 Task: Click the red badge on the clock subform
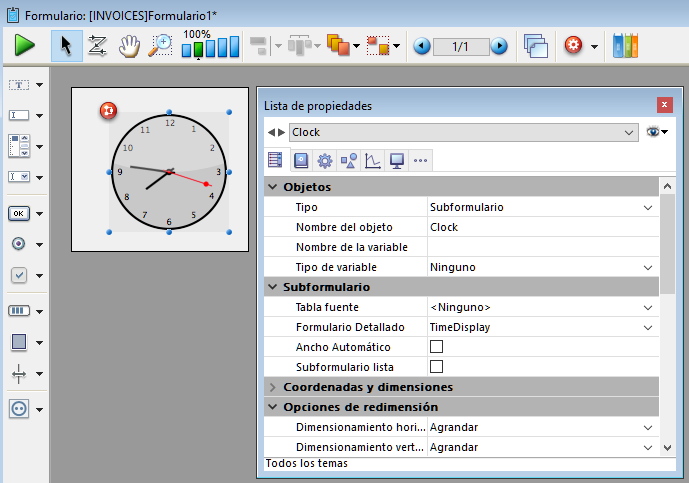point(108,111)
